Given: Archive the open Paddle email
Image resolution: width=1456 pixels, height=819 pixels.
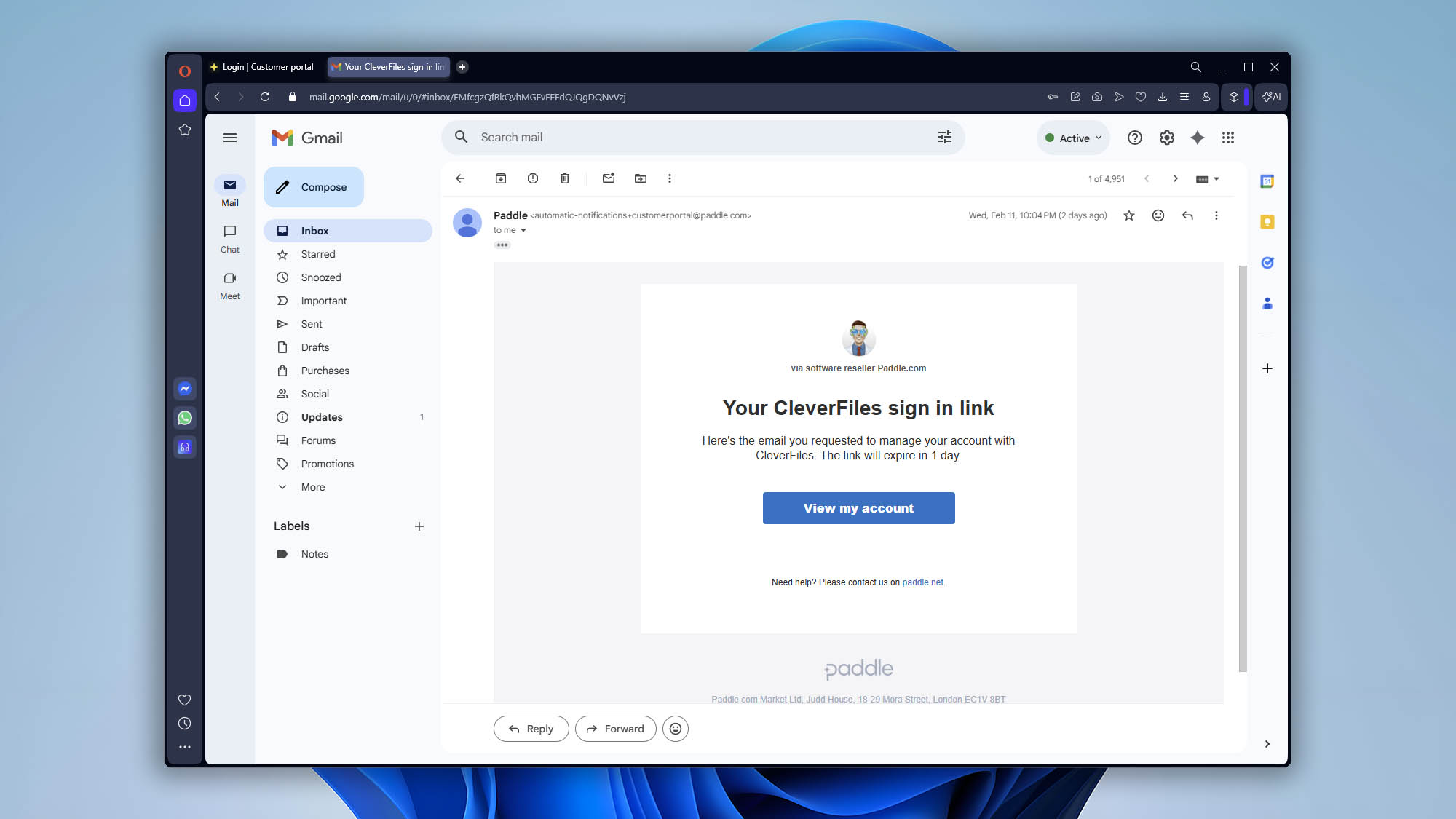Looking at the screenshot, I should (500, 178).
